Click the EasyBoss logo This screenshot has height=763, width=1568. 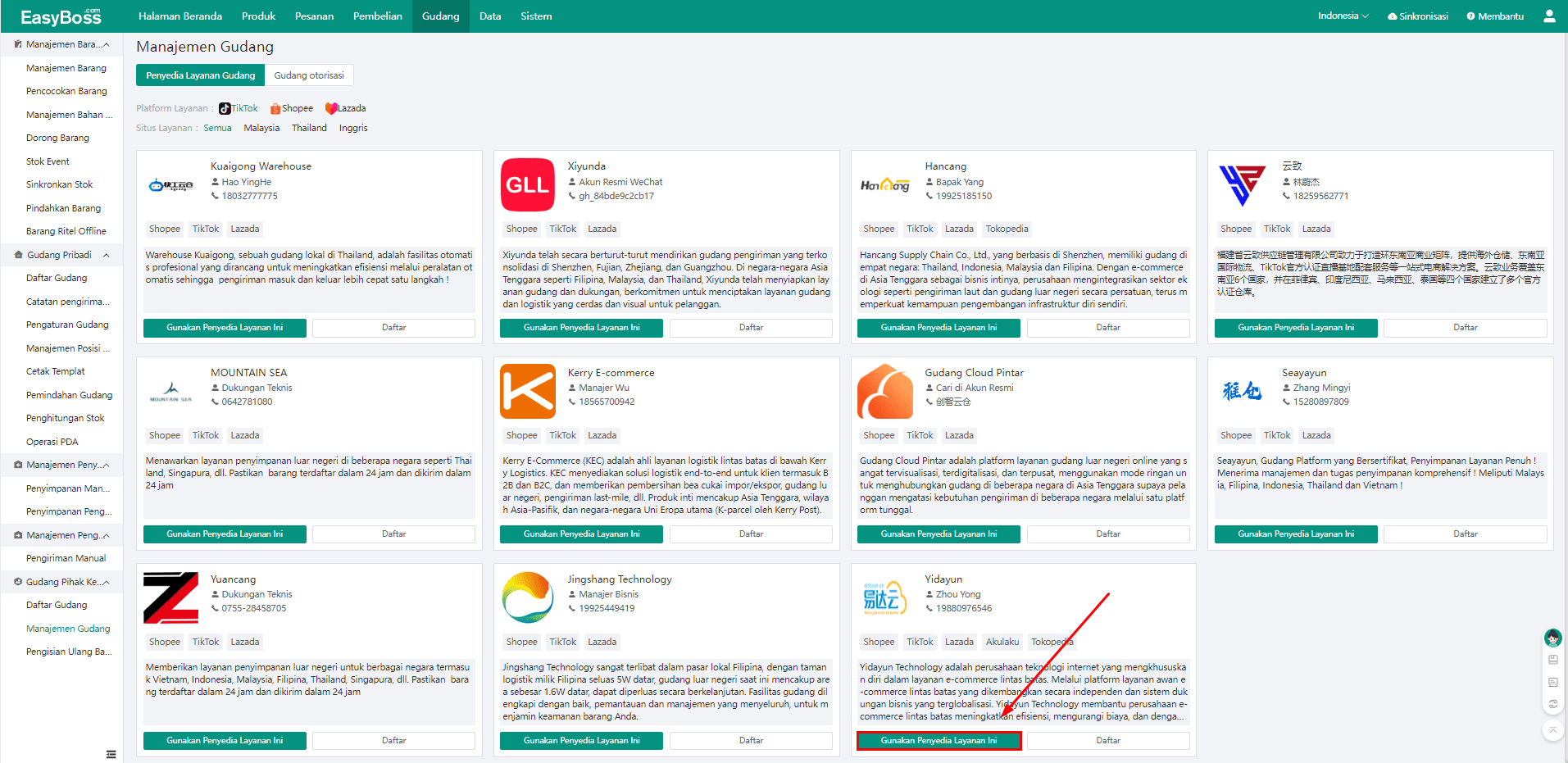coord(61,16)
